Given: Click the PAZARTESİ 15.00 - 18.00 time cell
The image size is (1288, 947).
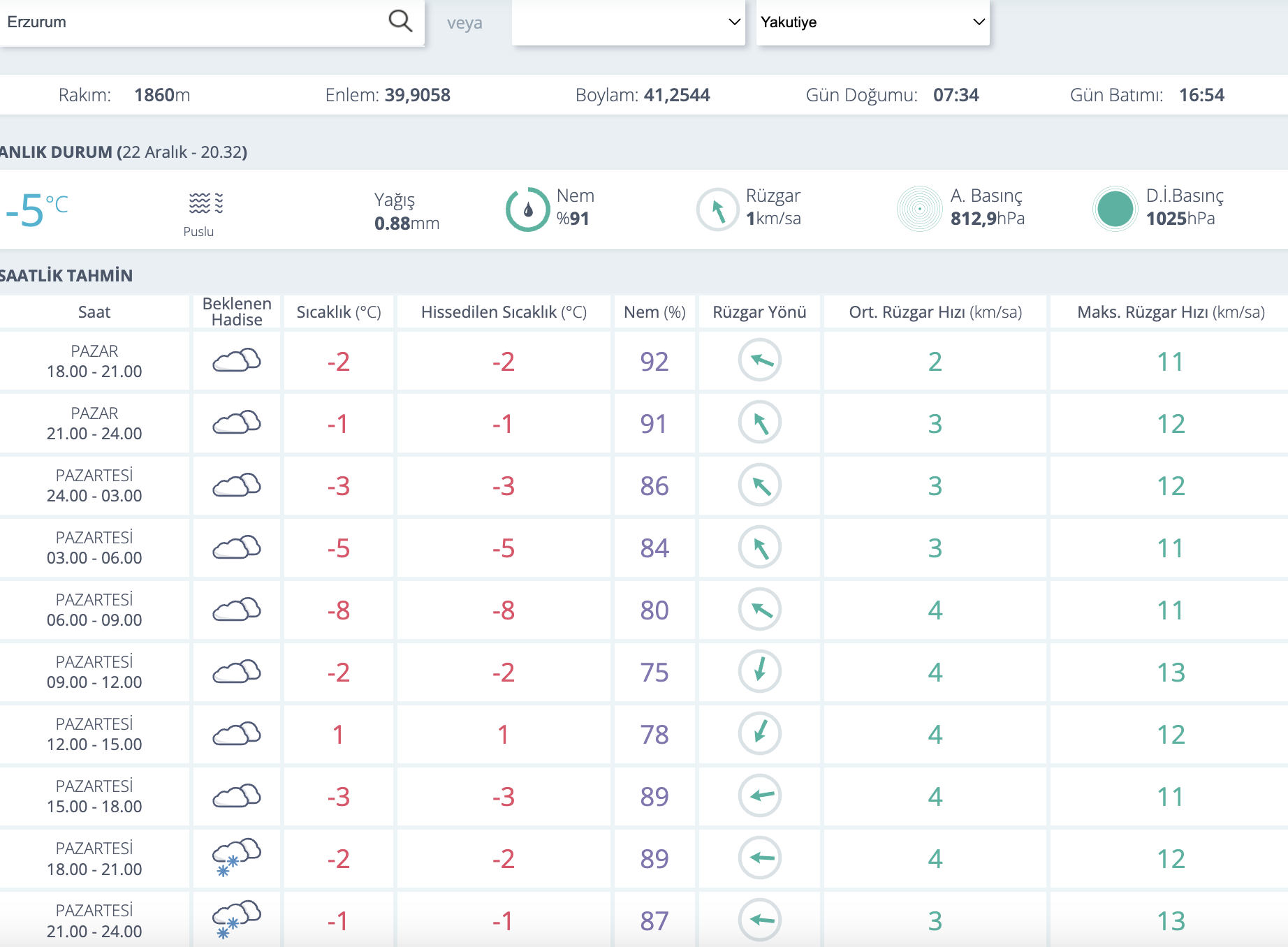Looking at the screenshot, I should point(94,796).
